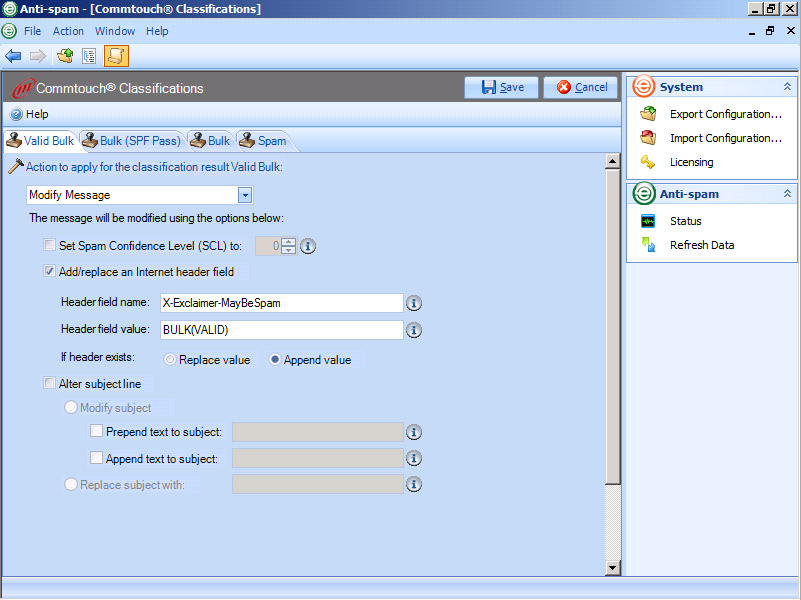Screen dimensions: 801x600
Task: Click the scrollbar up arrow
Action: click(x=612, y=161)
